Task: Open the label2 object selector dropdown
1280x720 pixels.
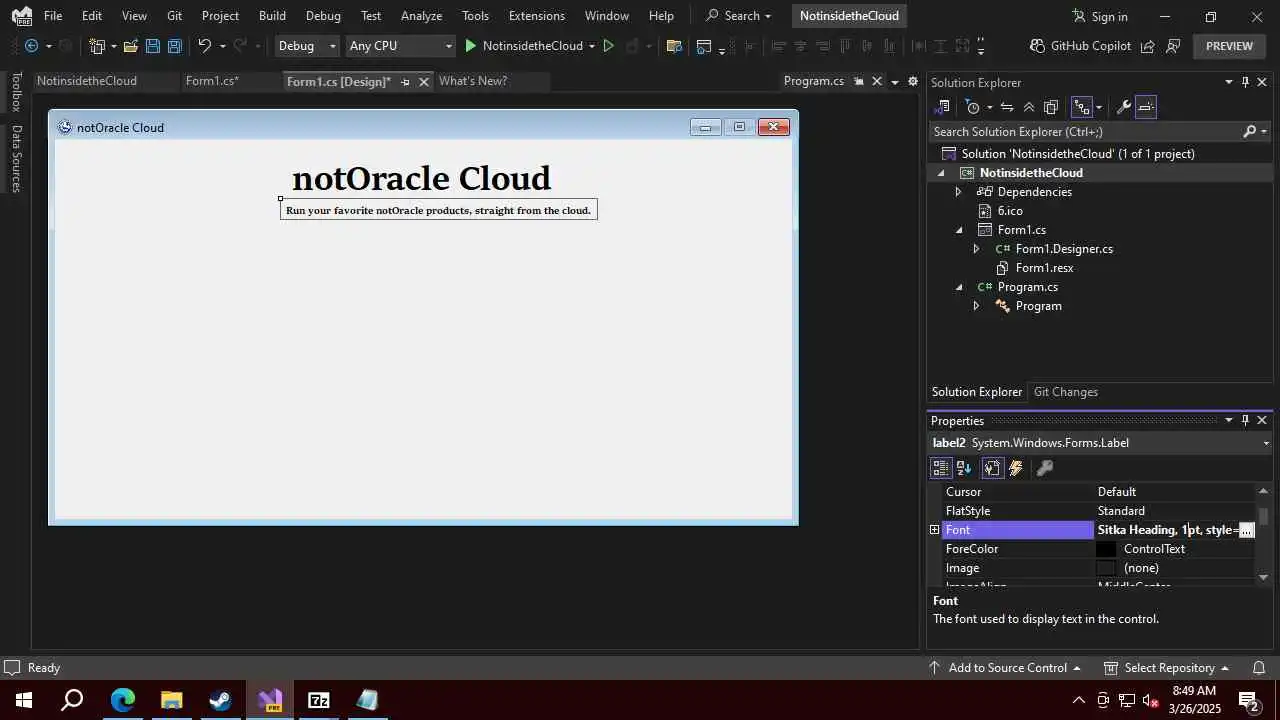Action: pyautogui.click(x=1266, y=443)
